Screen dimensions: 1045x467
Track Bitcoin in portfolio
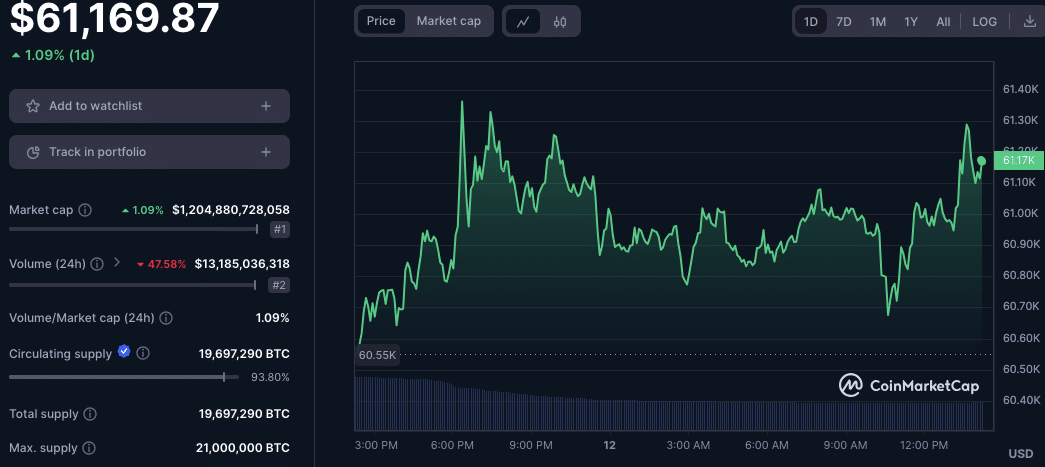coord(149,152)
